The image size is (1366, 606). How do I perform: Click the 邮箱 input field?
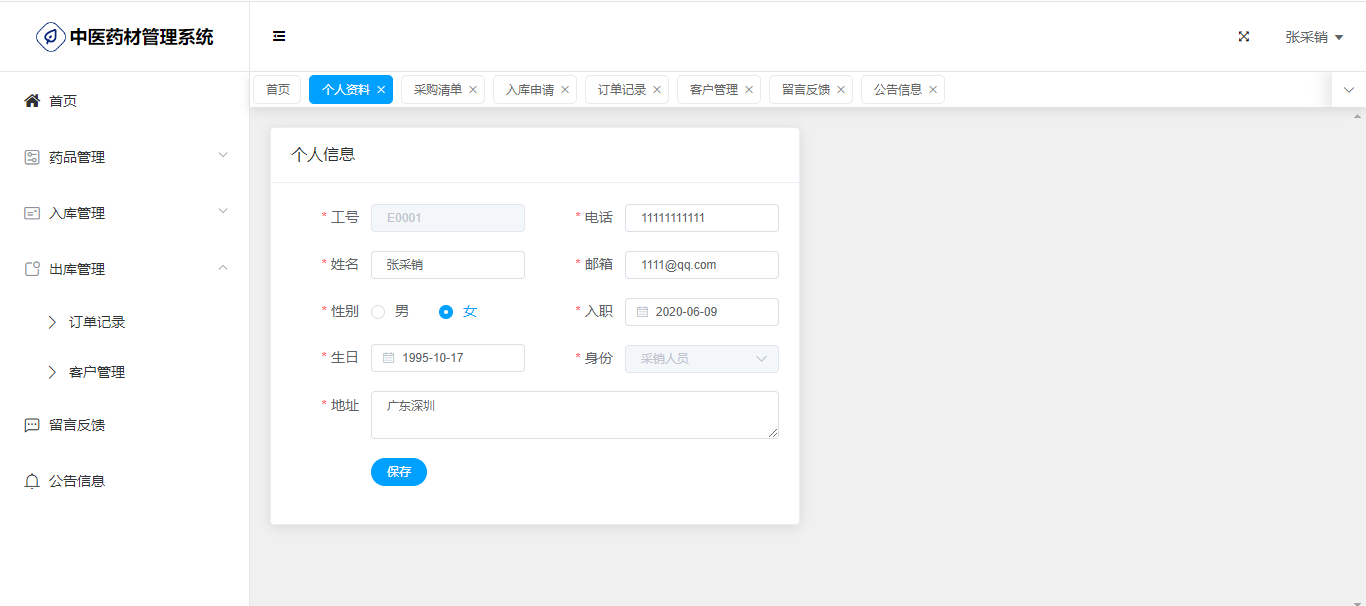[x=702, y=265]
